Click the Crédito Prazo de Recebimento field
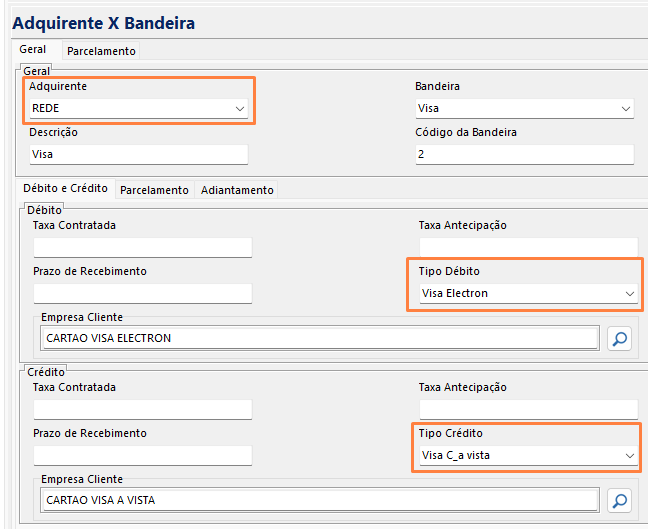The image size is (648, 529). pos(142,455)
